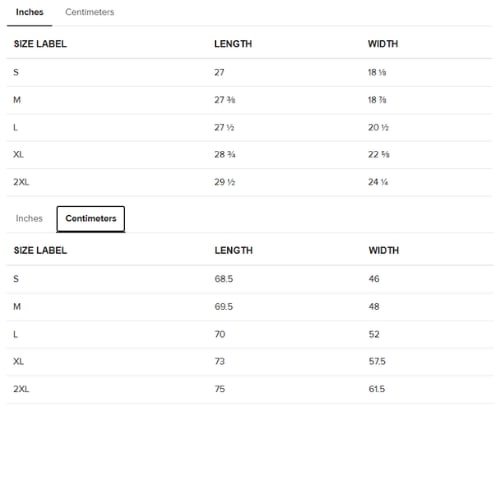The height and width of the screenshot is (500, 500).
Task: Click the 61.5 width value for 2XL
Action: click(377, 389)
